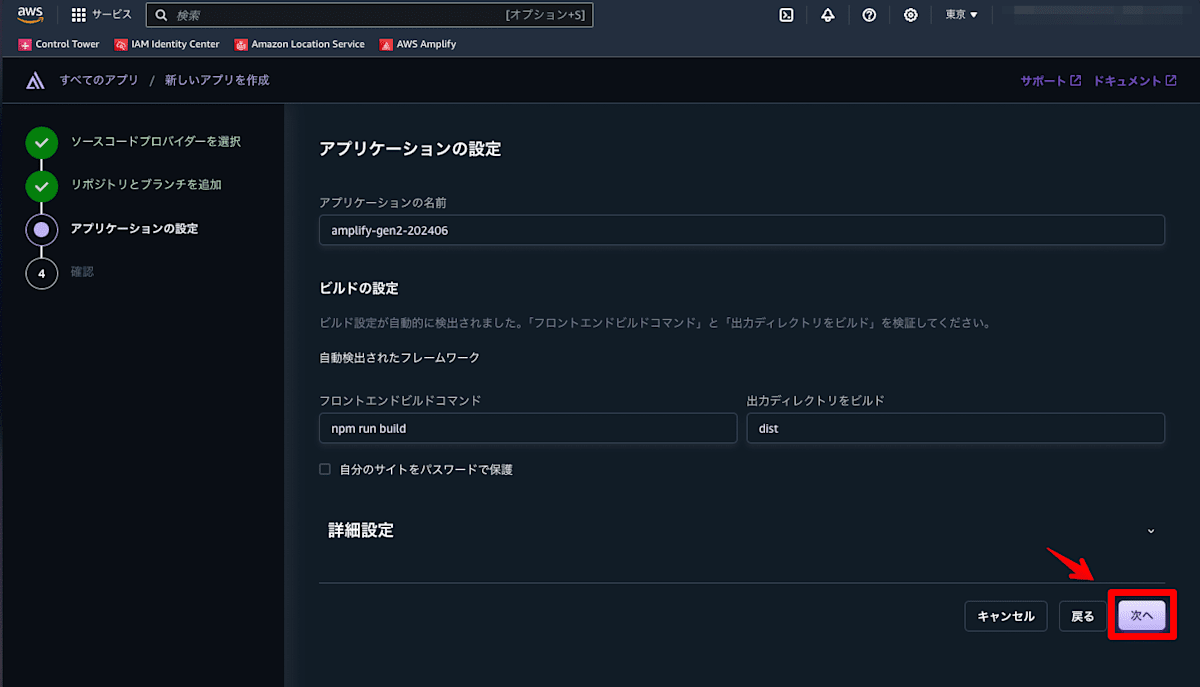Launch the CloudShell terminal icon

tap(787, 15)
